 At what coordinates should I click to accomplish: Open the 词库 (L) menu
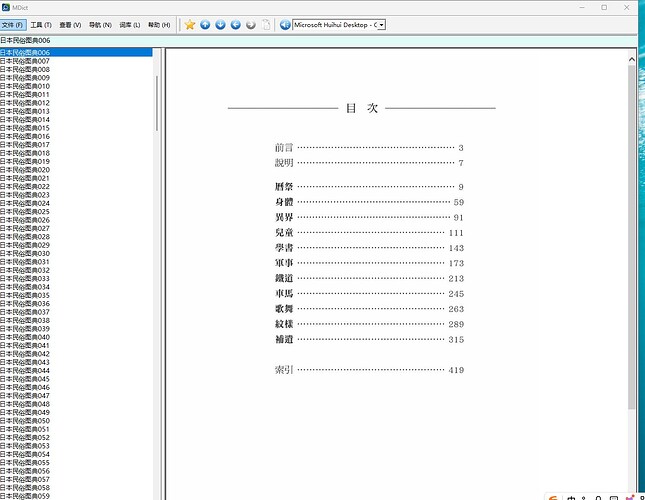(x=130, y=25)
